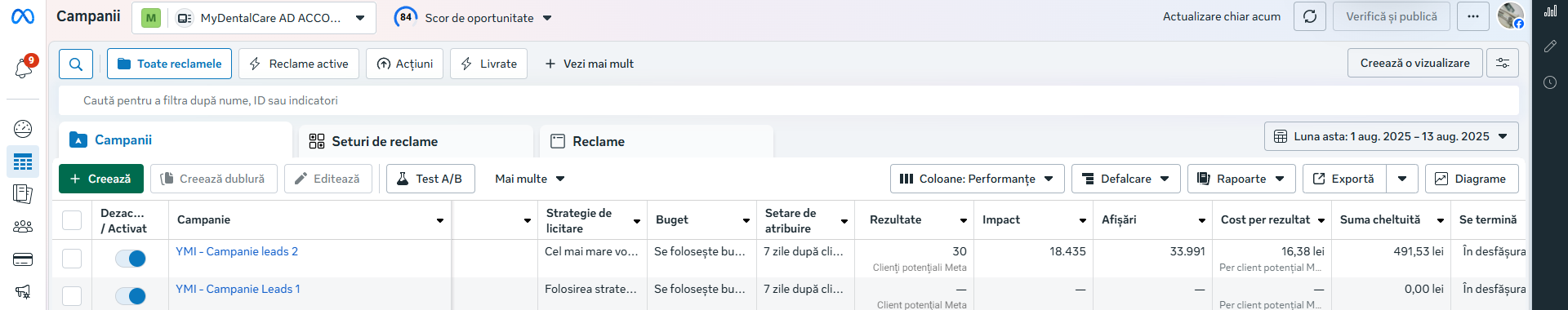The width and height of the screenshot is (1568, 310).
Task: Switch to Reclame tab
Action: point(657,141)
